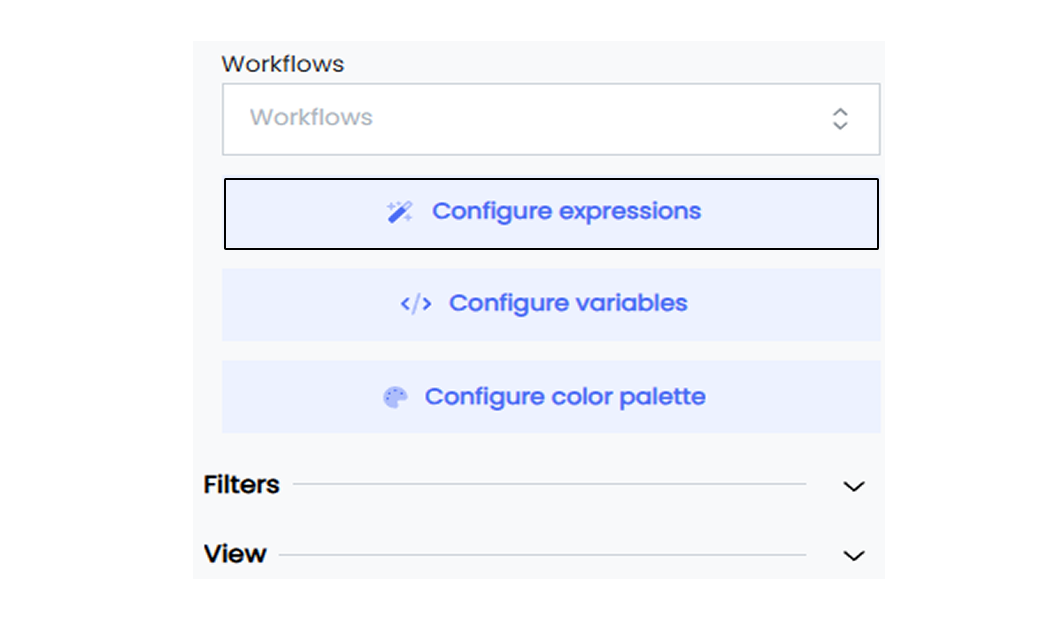Click the Configure expressions button
Image resolution: width=1040 pixels, height=620 pixels.
pyautogui.click(x=551, y=214)
